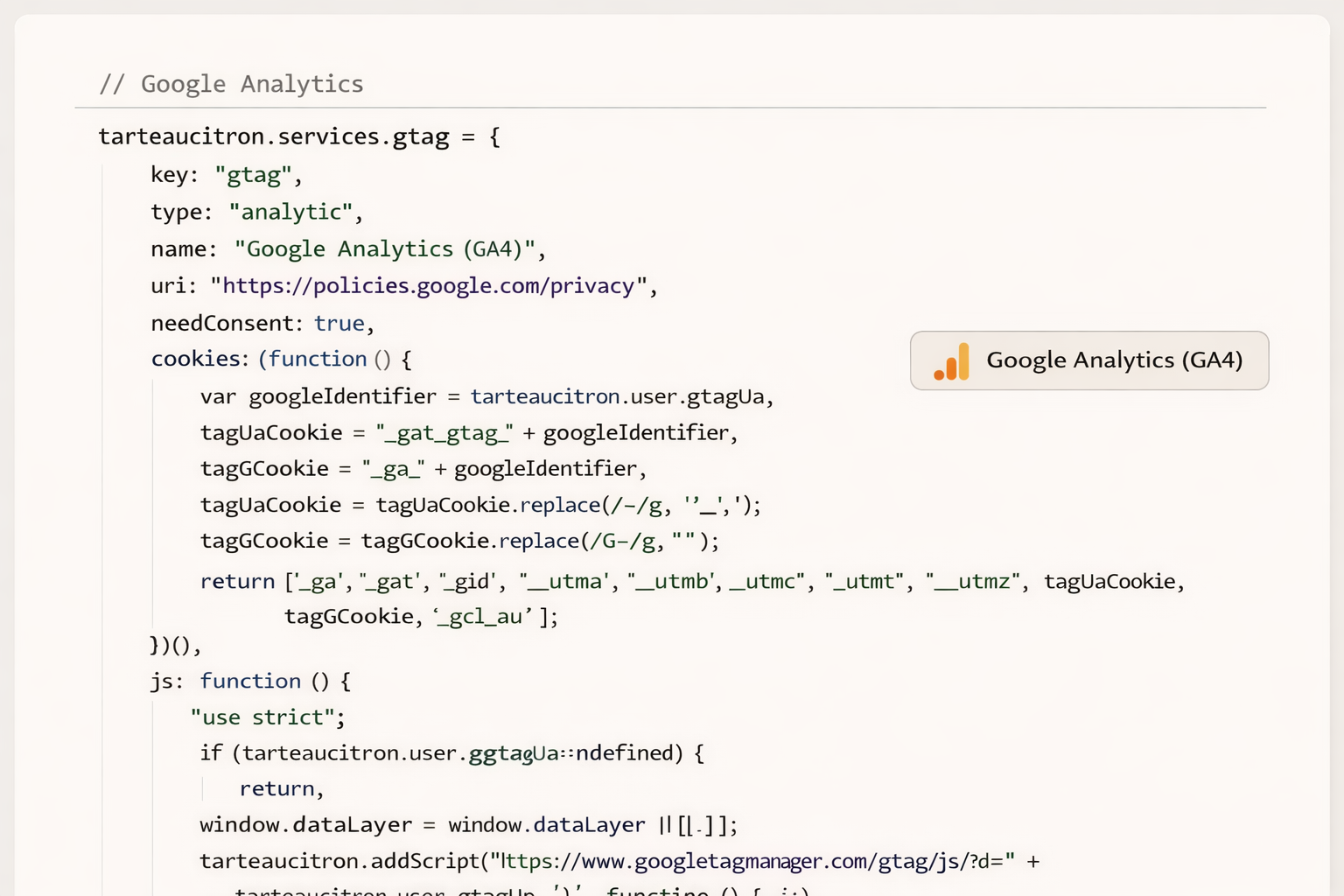Click the "analytic" type string value
Image resolution: width=1344 pixels, height=896 pixels.
point(290,212)
